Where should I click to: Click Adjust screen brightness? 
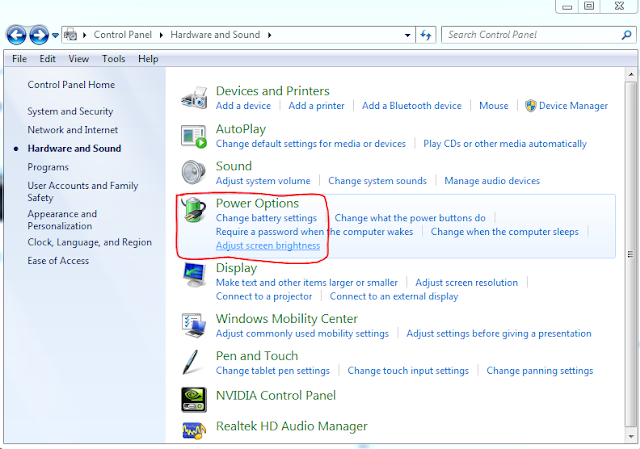point(268,246)
